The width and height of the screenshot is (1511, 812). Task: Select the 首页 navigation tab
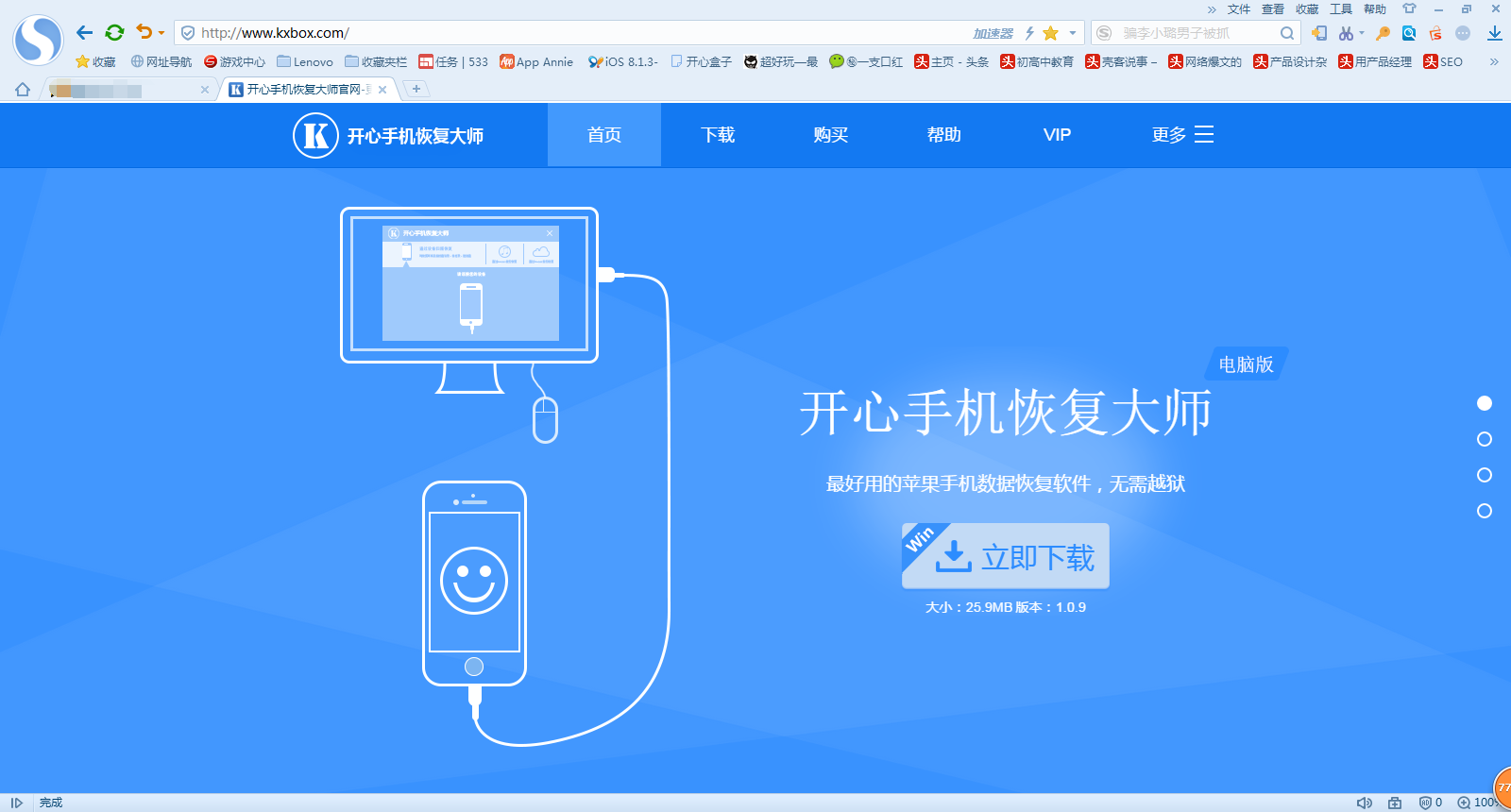coord(604,135)
